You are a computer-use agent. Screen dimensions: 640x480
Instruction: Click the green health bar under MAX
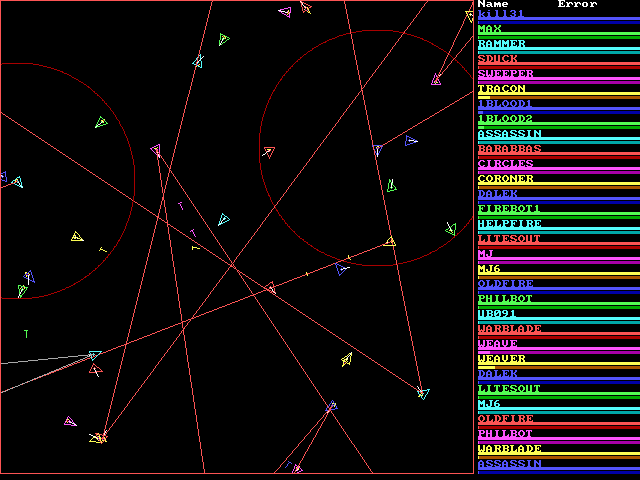tap(558, 36)
